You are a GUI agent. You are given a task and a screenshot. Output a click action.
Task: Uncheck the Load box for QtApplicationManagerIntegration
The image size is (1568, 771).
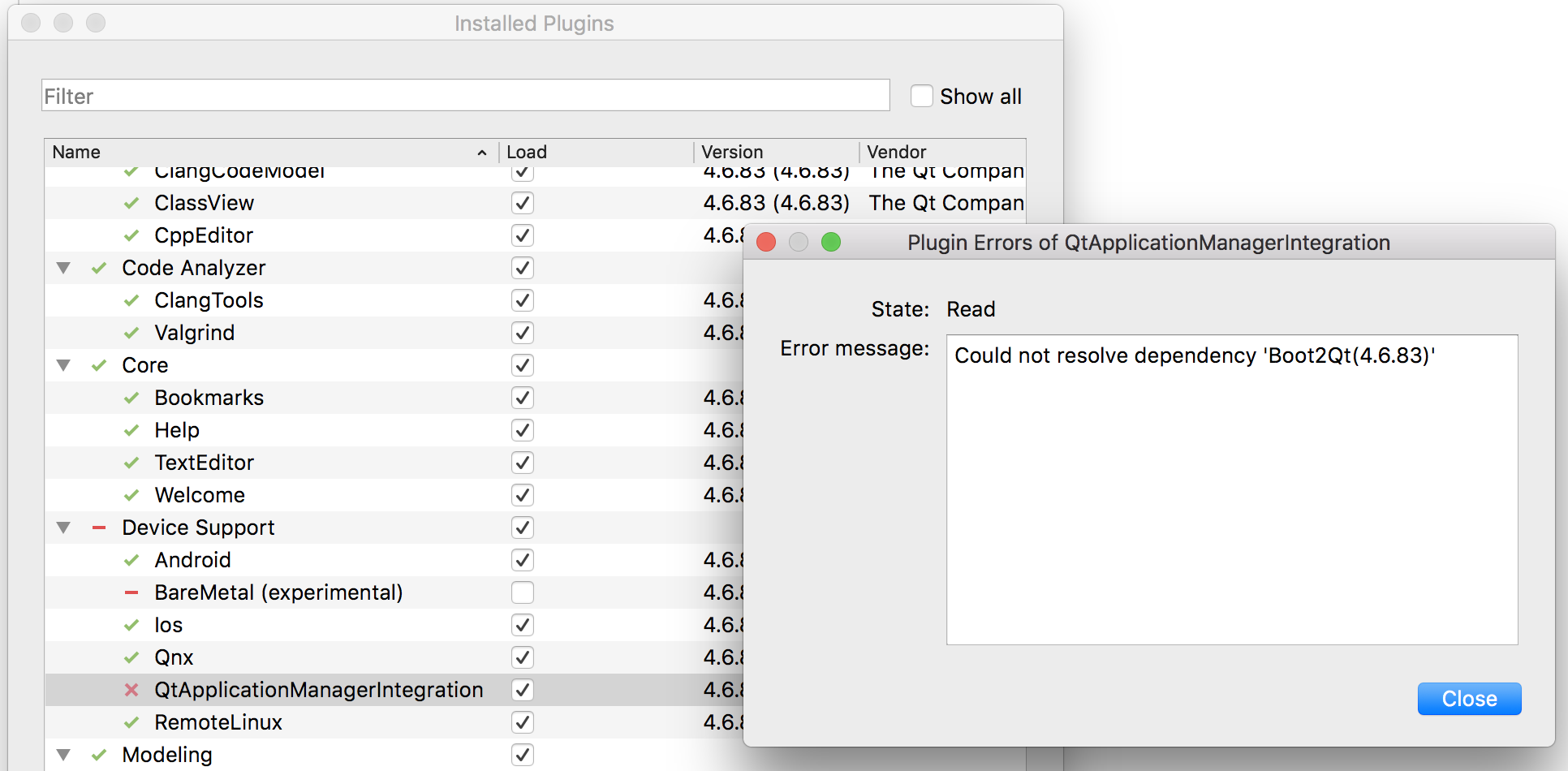pos(522,690)
